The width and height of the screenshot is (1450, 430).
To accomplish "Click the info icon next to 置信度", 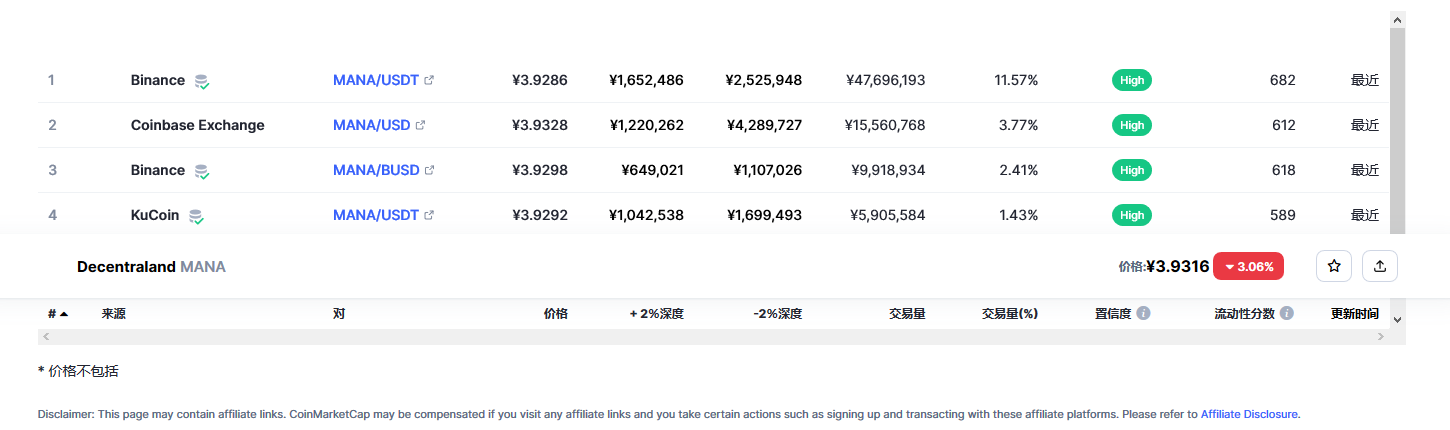I will 1144,313.
